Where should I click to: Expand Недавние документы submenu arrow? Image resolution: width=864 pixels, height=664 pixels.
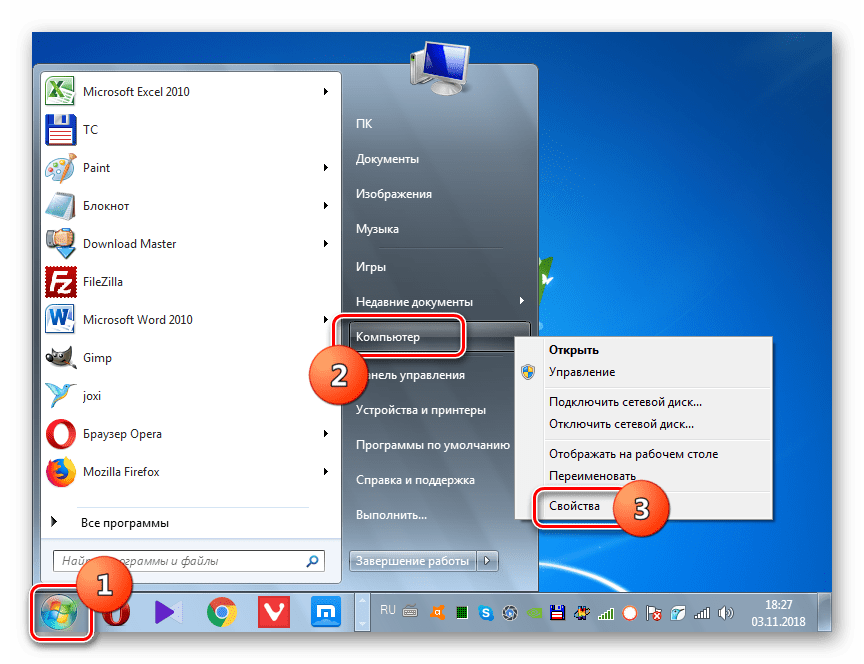tap(521, 301)
